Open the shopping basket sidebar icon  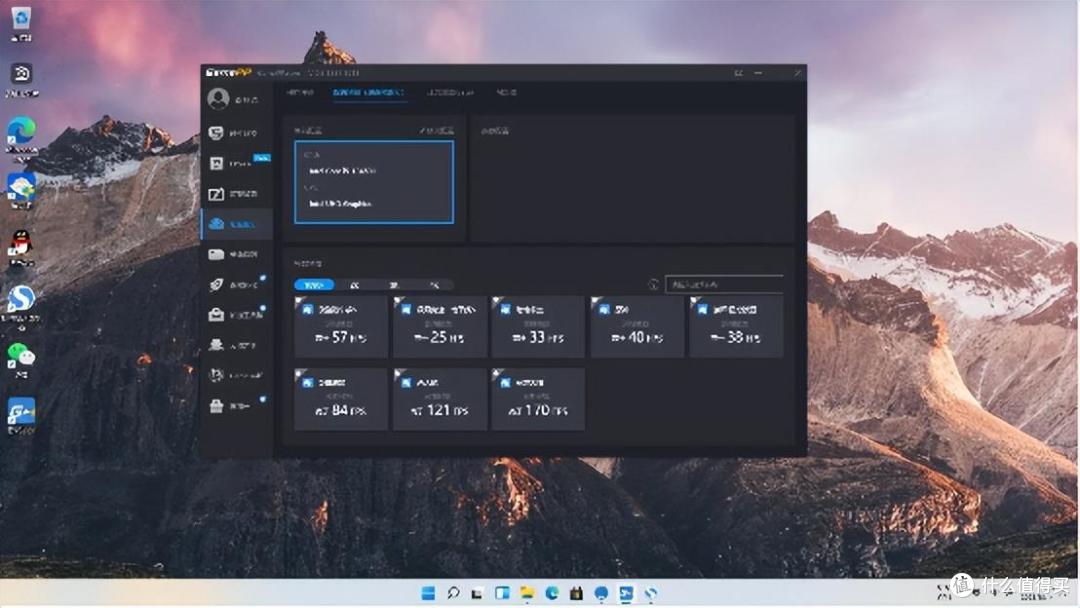click(216, 406)
